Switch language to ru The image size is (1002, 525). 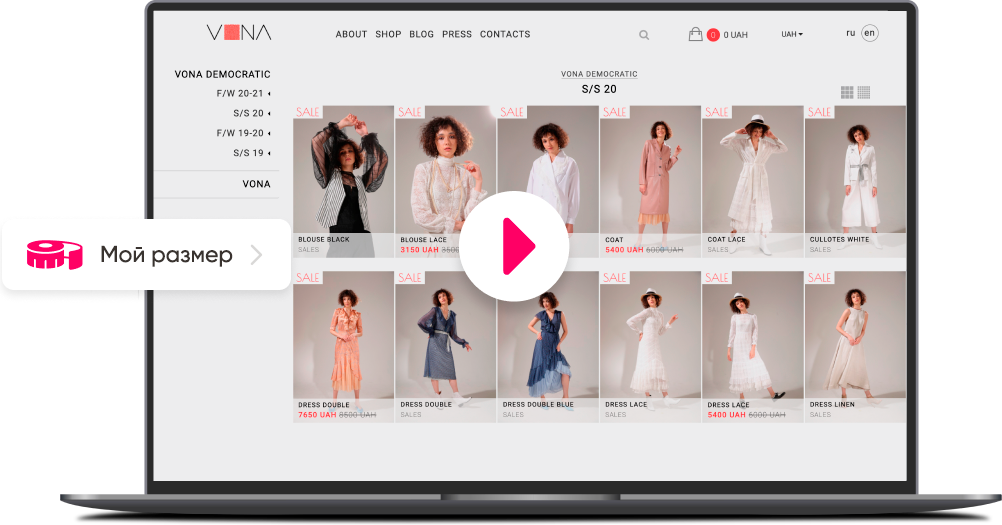click(850, 33)
